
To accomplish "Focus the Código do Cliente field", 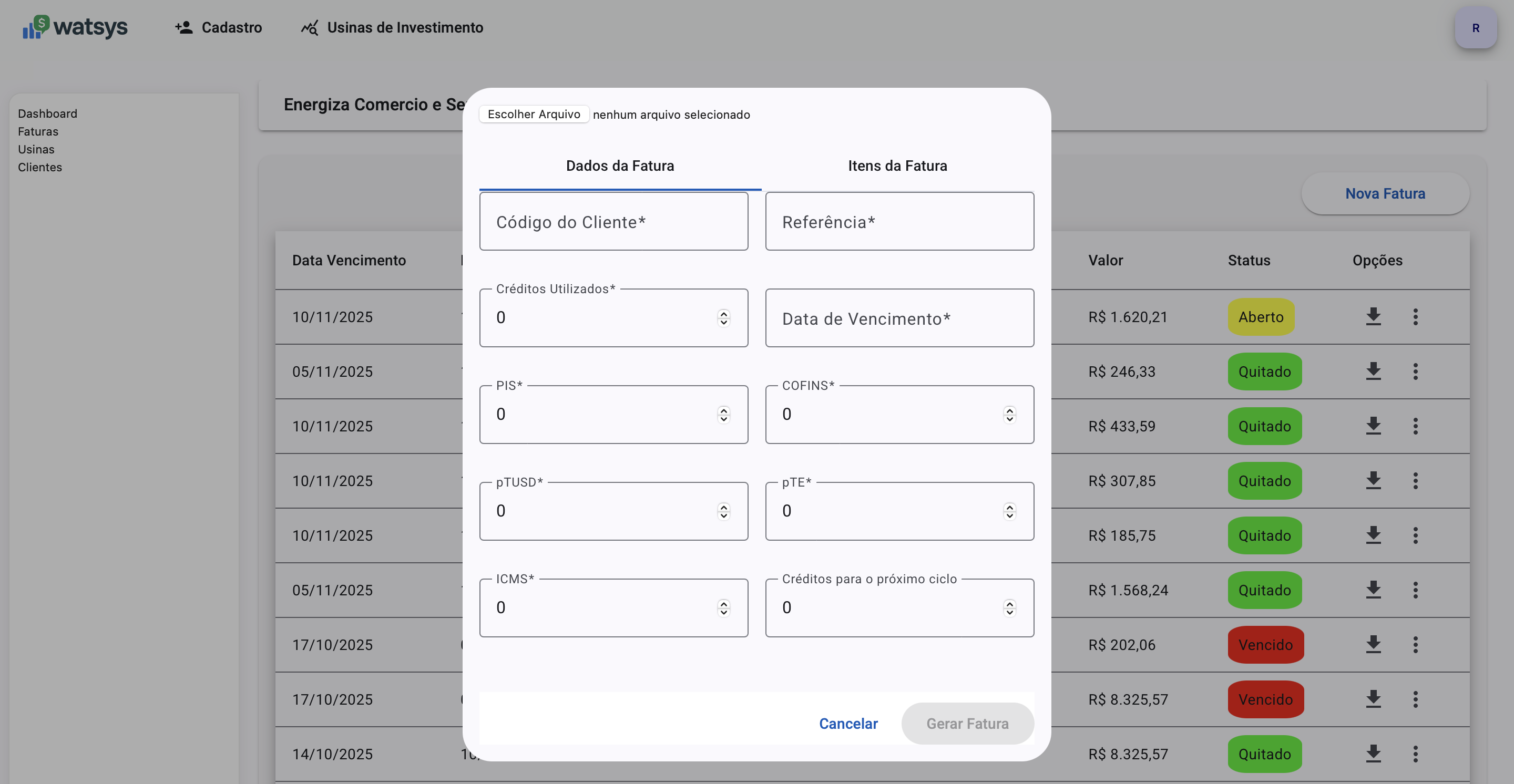I will pos(613,221).
